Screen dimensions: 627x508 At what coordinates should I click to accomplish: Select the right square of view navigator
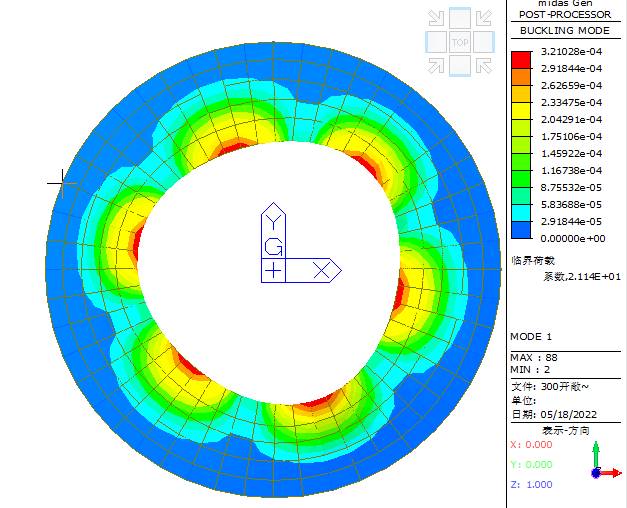point(484,42)
